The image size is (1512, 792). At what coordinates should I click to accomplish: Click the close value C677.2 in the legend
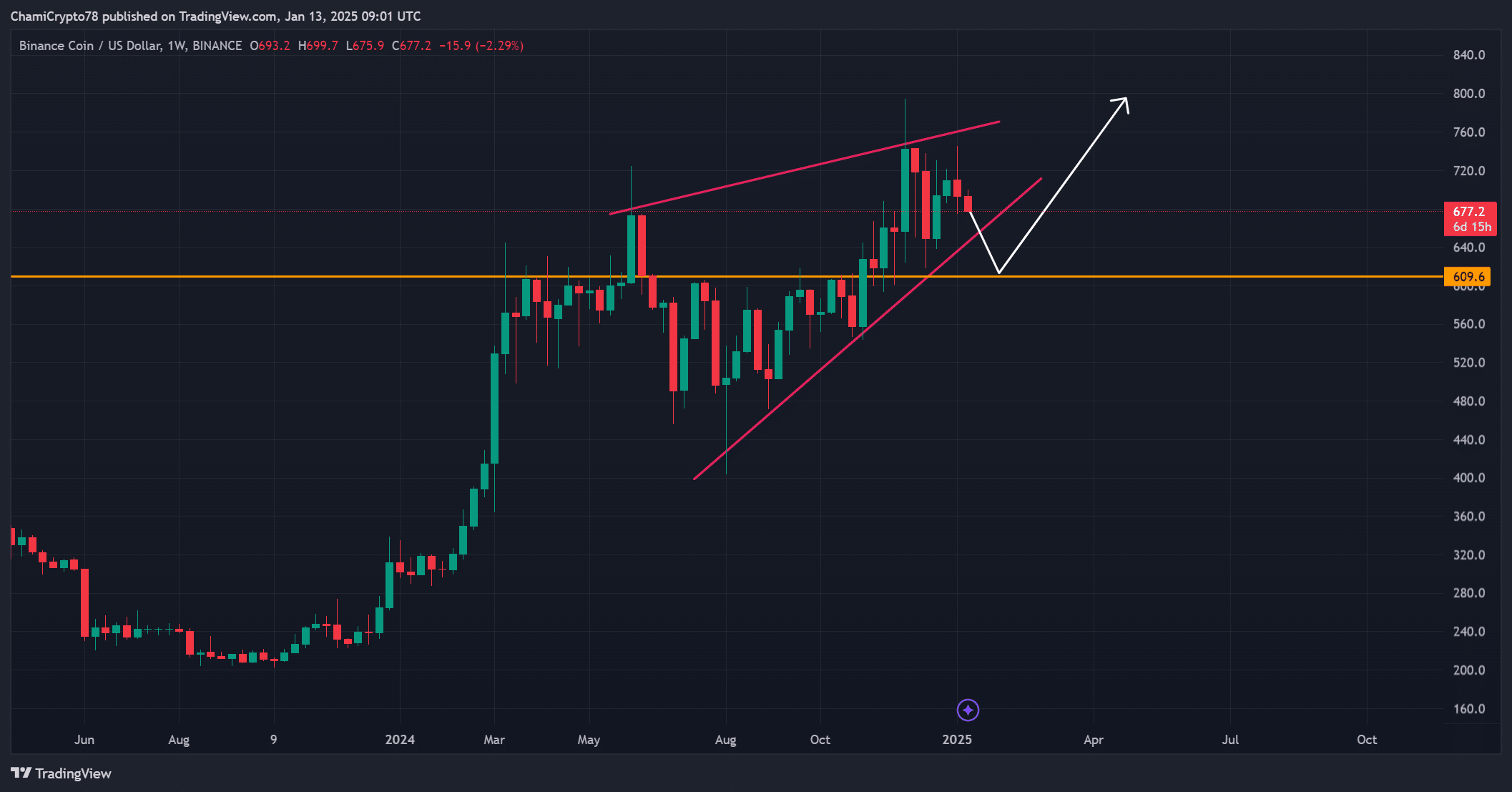click(411, 46)
